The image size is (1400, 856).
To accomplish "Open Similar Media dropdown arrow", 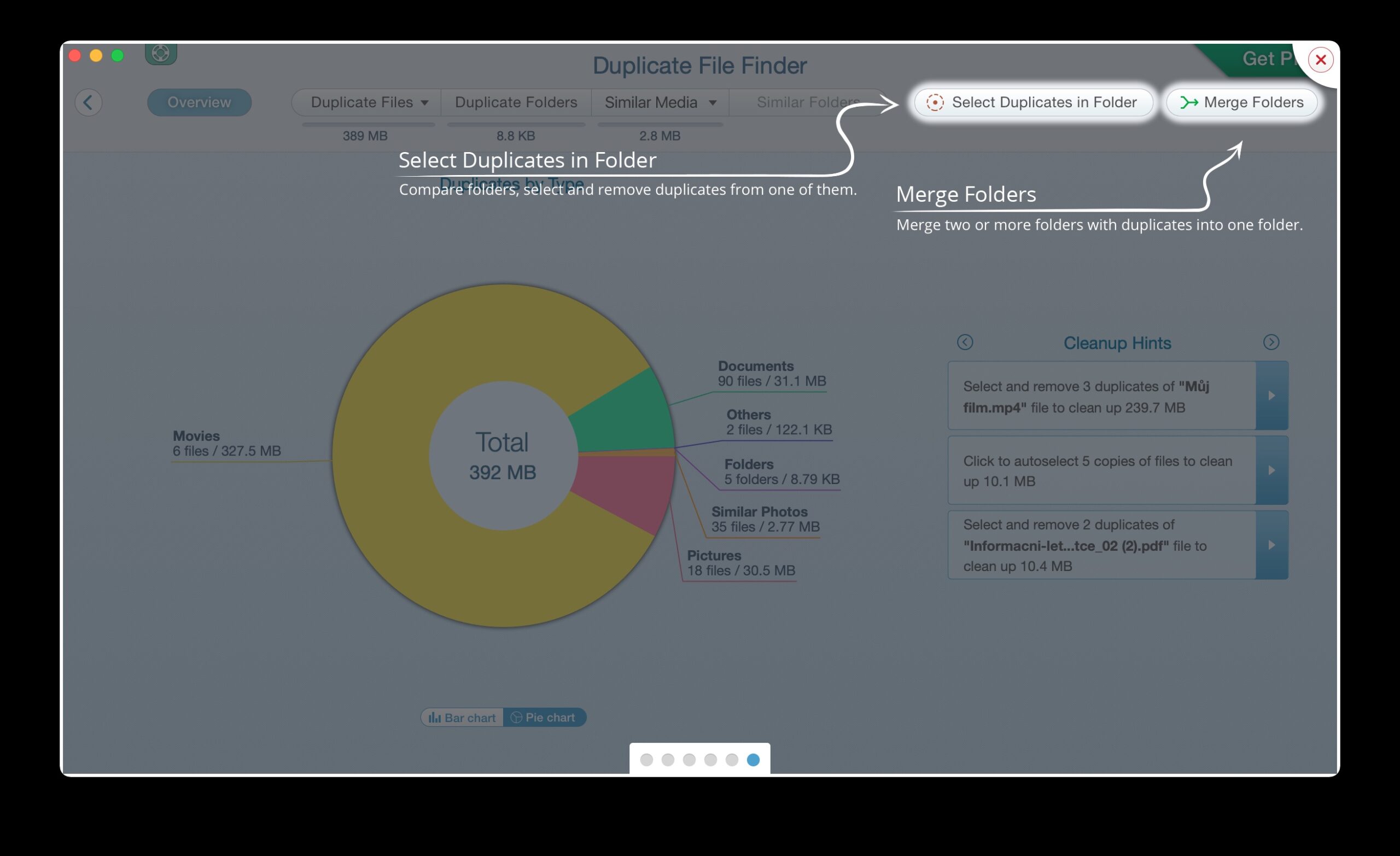I will (x=713, y=103).
